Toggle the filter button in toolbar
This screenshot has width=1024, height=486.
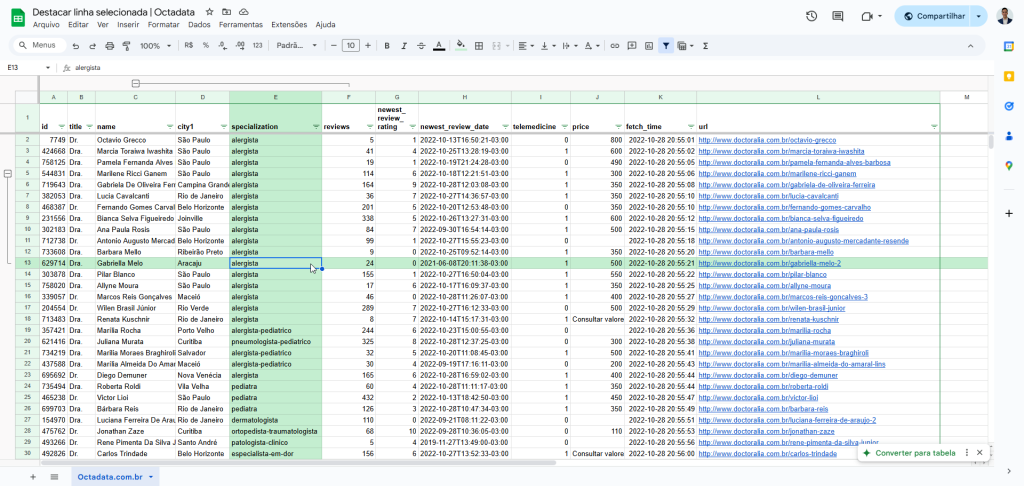coord(665,46)
